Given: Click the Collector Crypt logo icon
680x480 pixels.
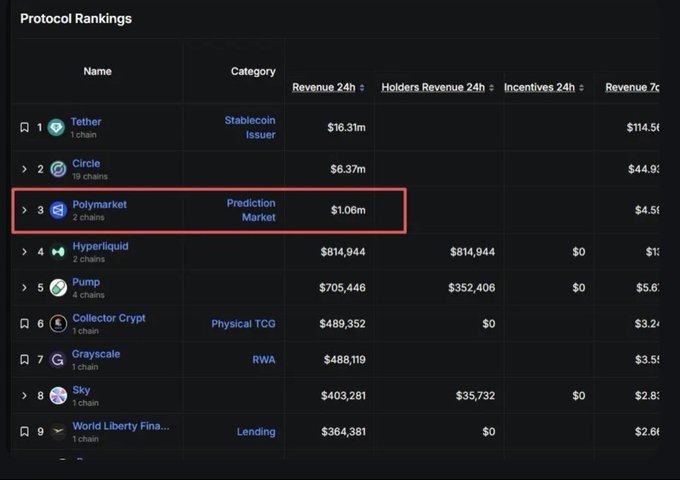Looking at the screenshot, I should [x=58, y=324].
